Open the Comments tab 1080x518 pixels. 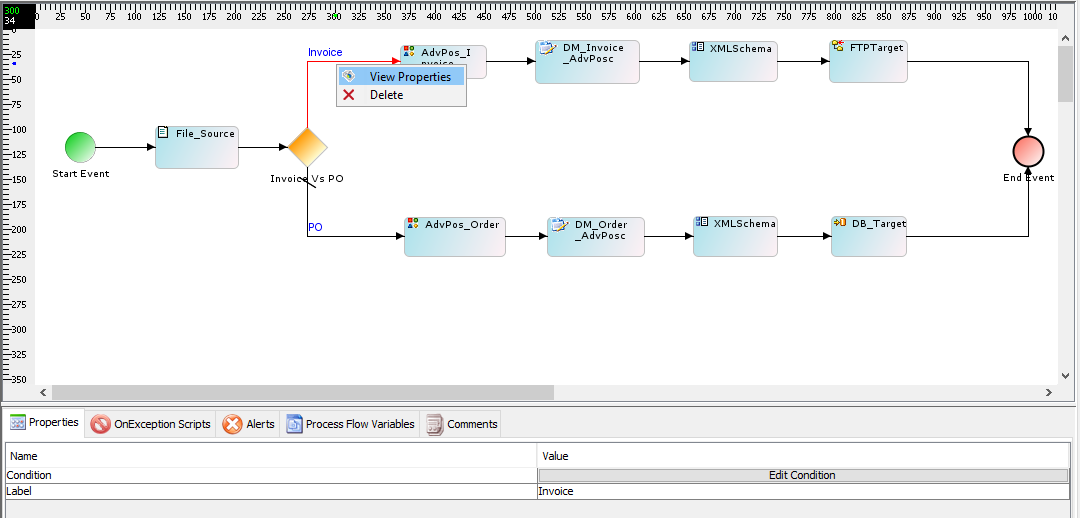461,424
